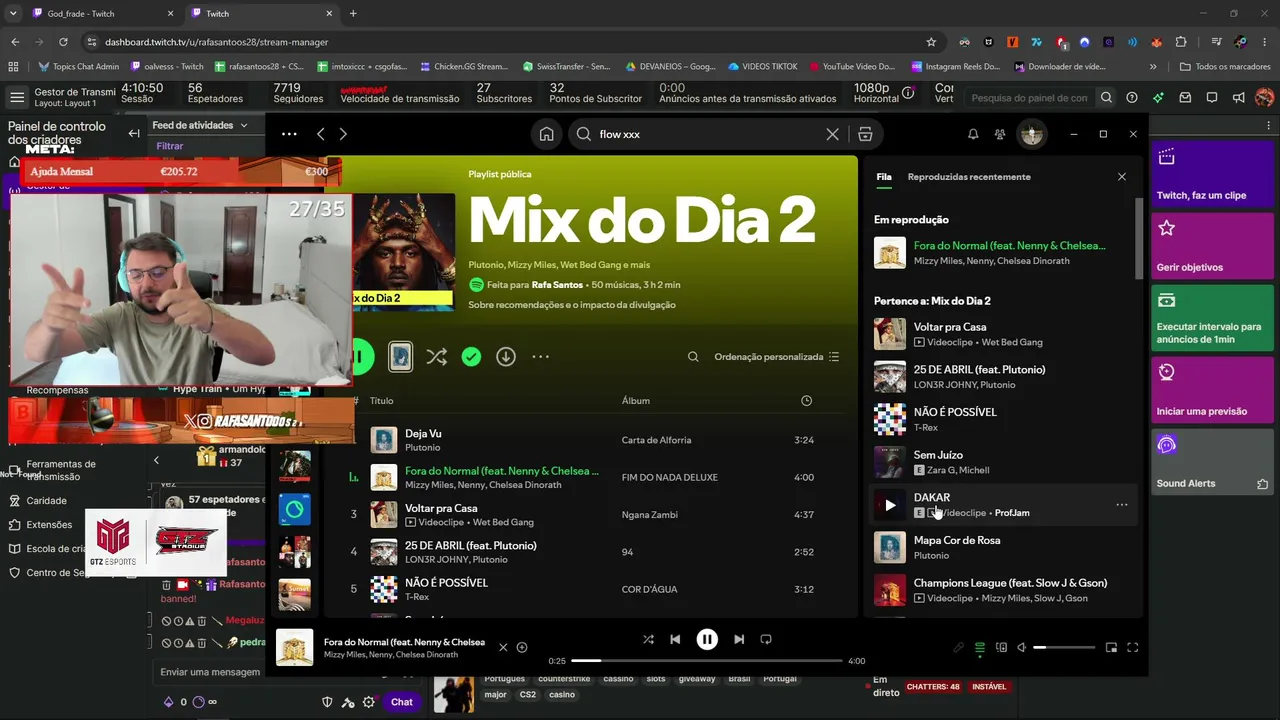The height and width of the screenshot is (720, 1280).
Task: Select 'Mapa Cor de Rosa' in queue
Action: tap(1003, 547)
